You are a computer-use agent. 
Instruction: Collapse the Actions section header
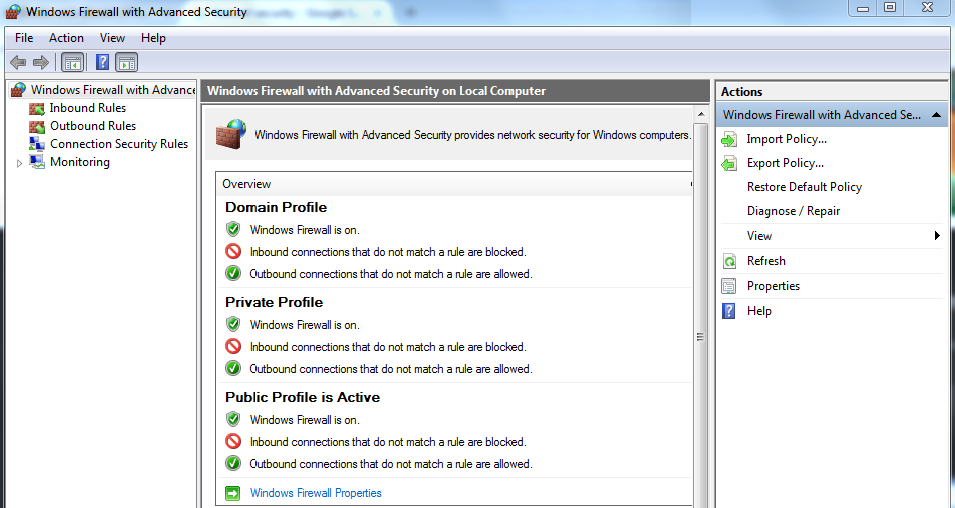[x=936, y=115]
